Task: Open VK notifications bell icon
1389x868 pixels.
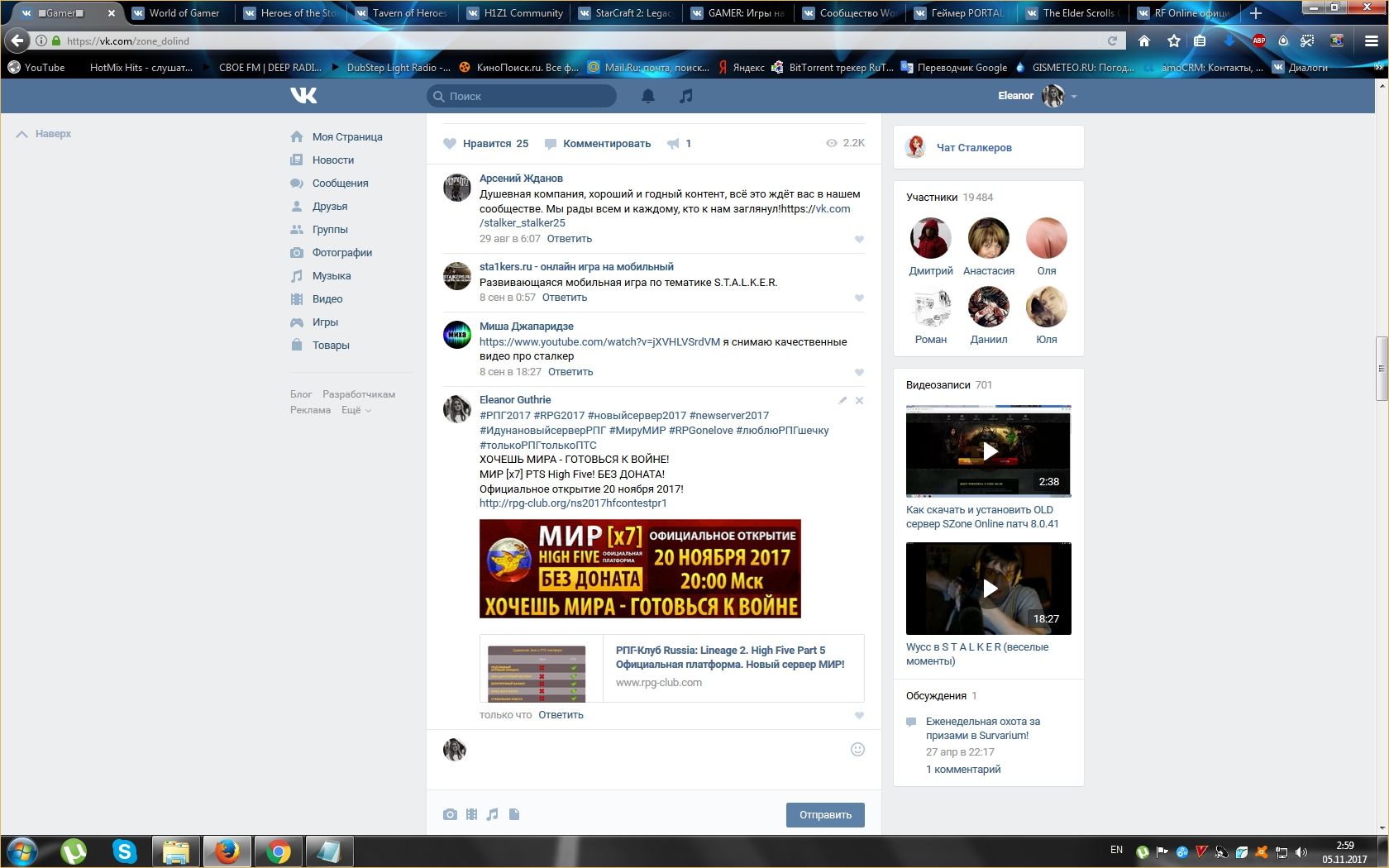Action: click(648, 97)
